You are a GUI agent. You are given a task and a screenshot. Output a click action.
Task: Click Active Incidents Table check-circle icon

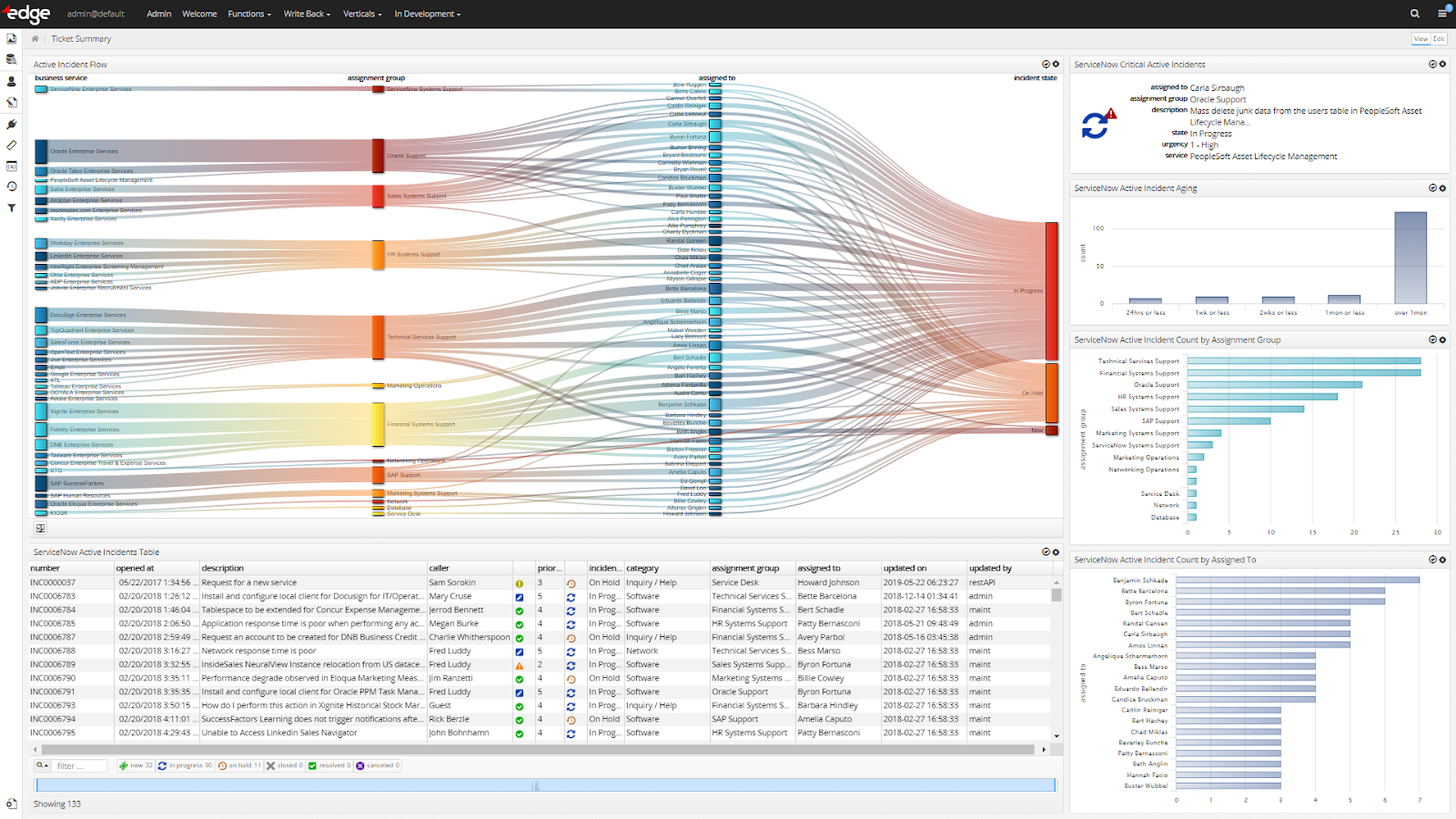pyautogui.click(x=1046, y=552)
